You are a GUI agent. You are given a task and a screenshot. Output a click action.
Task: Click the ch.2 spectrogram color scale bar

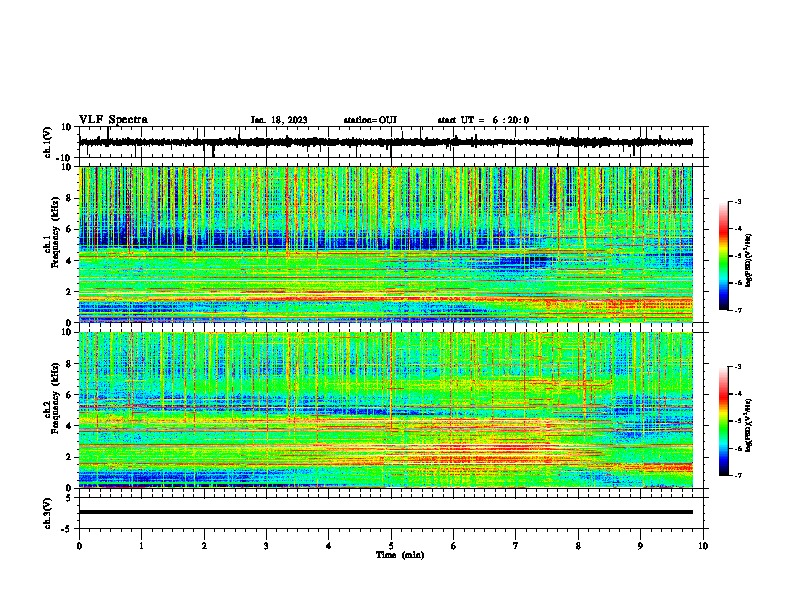click(x=724, y=421)
